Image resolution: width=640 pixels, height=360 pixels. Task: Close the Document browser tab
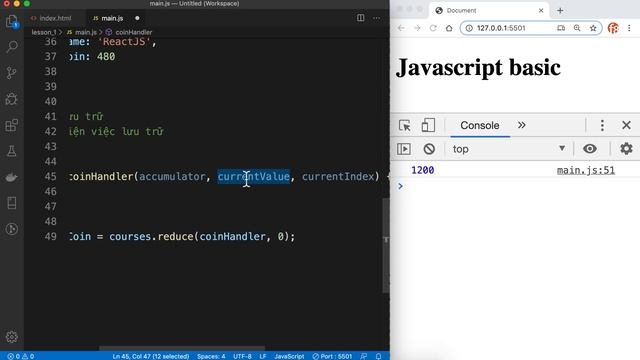coord(541,11)
